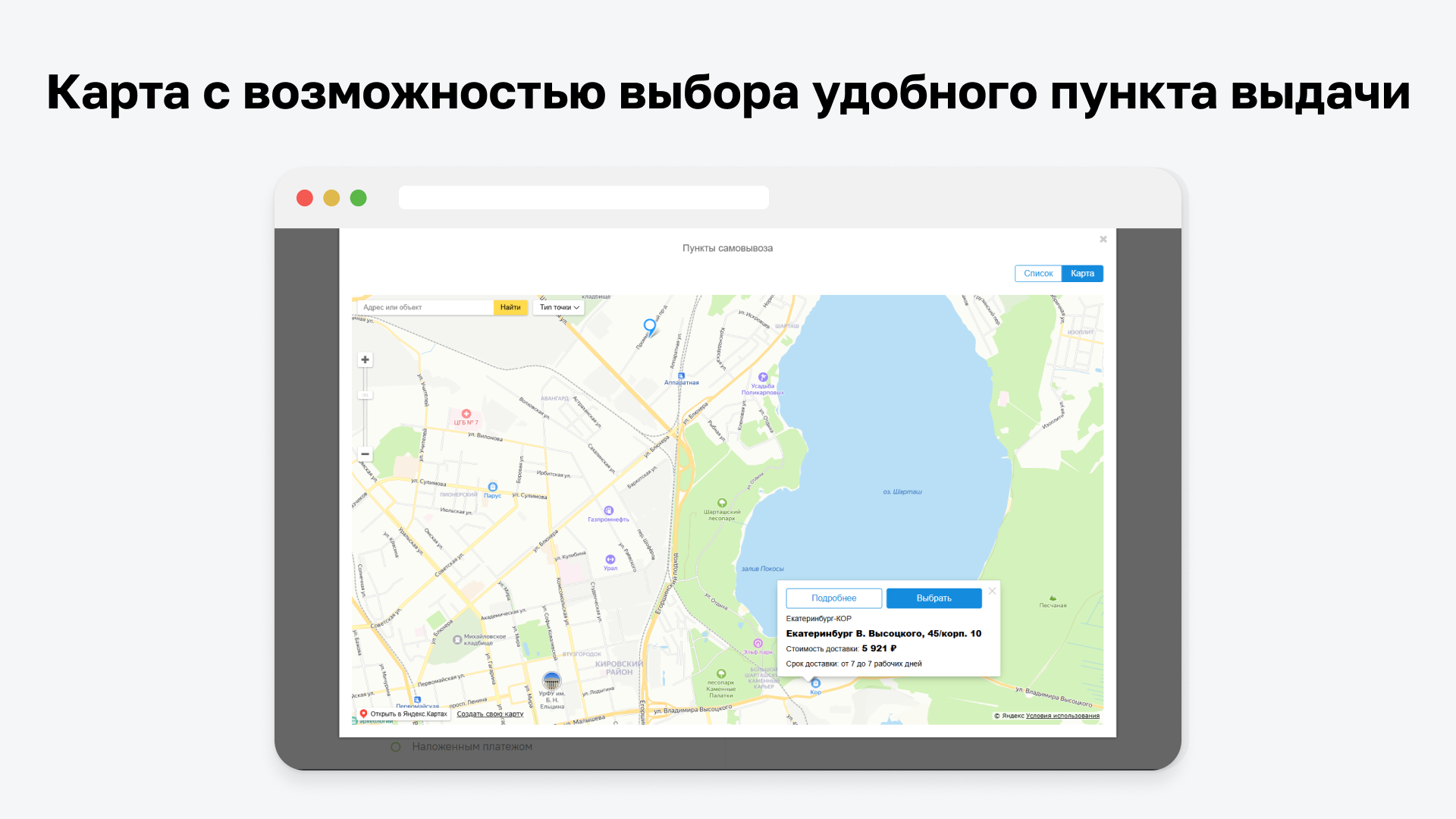Focus the Адрес или объект search field
The height and width of the screenshot is (819, 1456).
point(425,307)
